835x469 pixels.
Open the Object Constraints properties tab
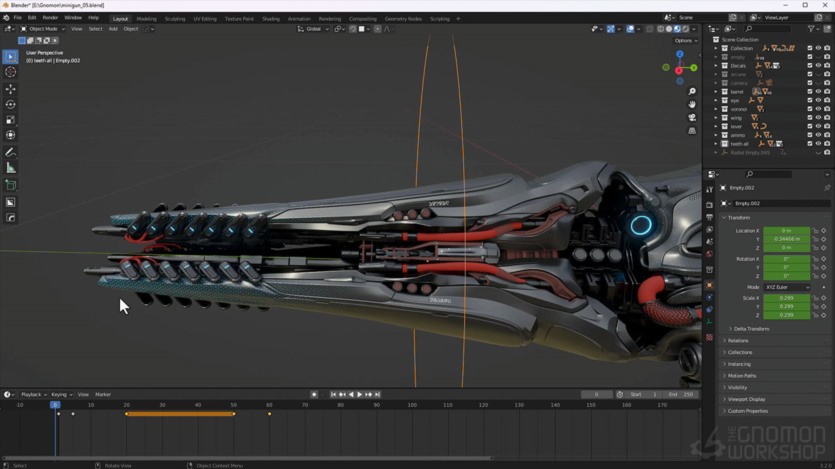coord(709,309)
